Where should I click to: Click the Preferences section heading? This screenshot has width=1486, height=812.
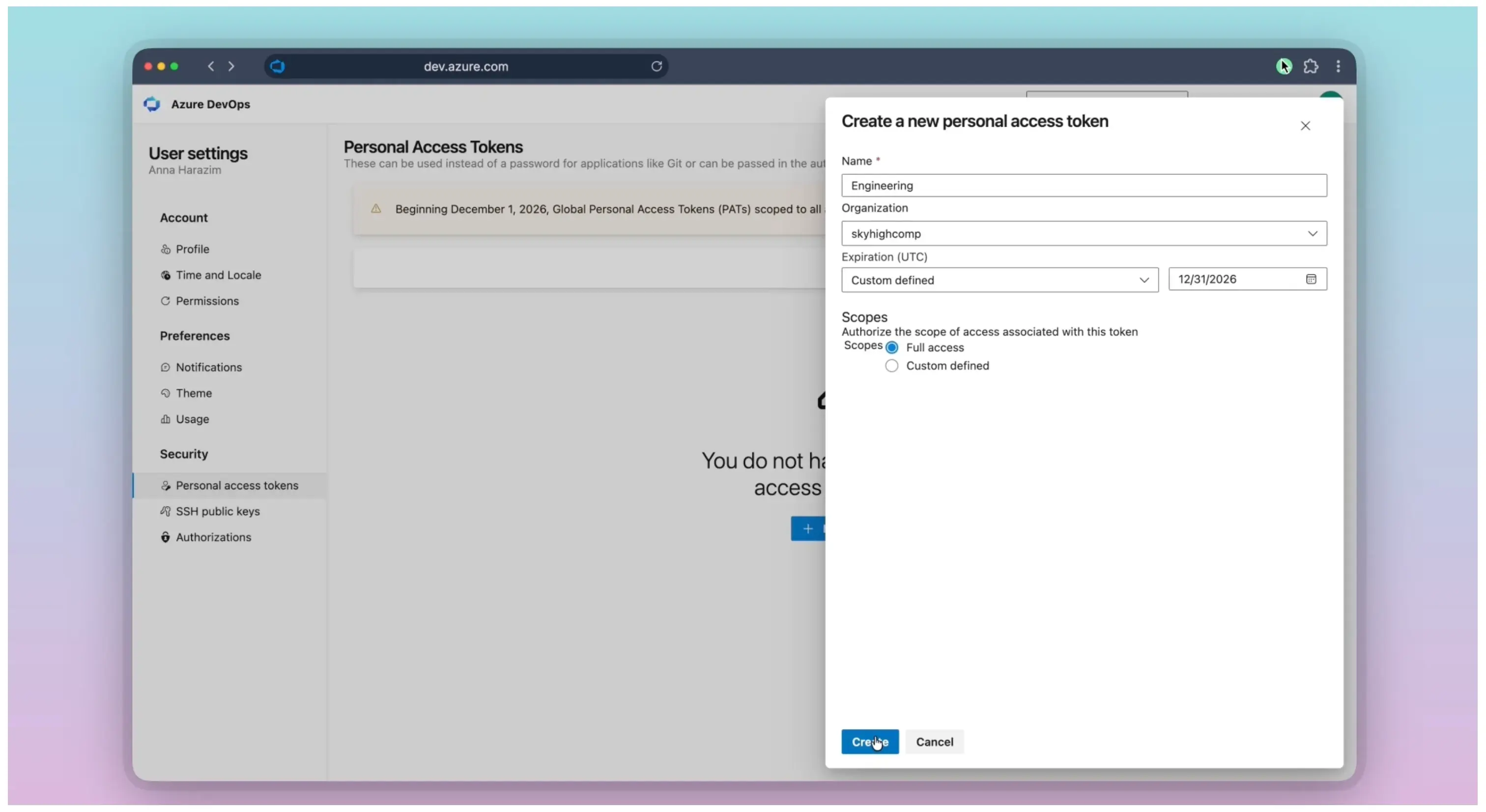click(x=195, y=336)
